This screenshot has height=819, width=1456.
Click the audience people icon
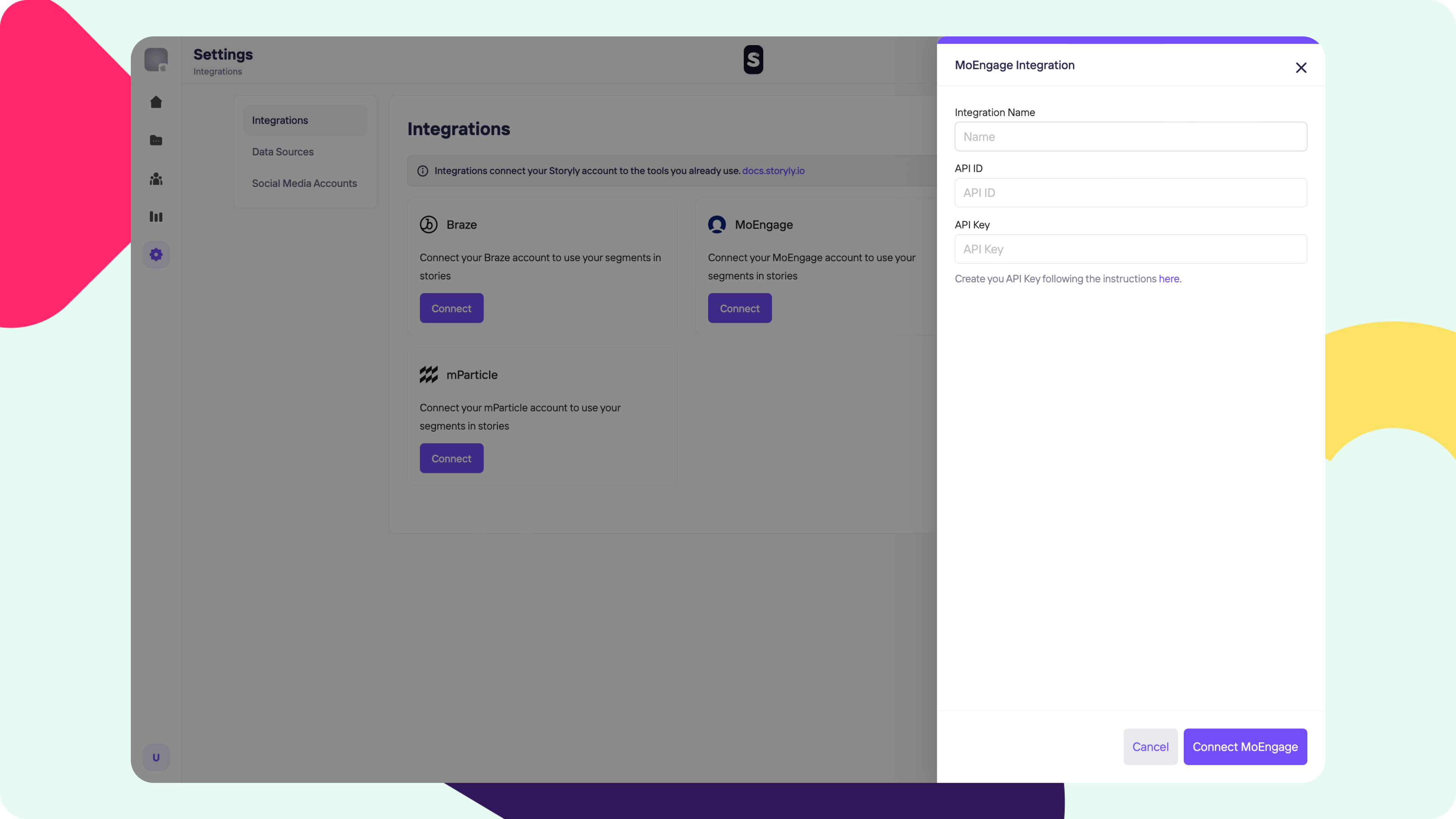point(156,179)
